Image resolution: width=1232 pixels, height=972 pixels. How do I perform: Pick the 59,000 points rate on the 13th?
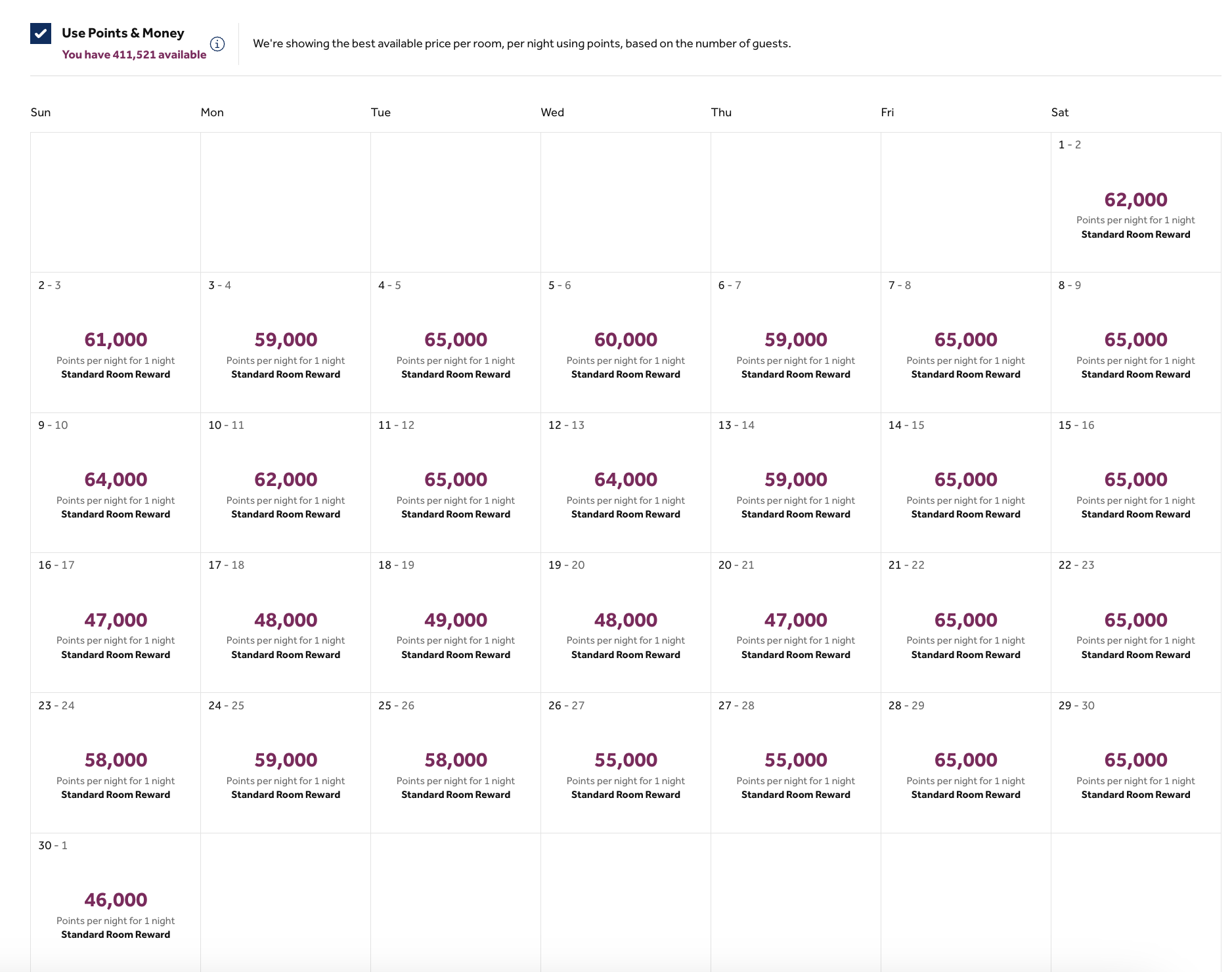(x=795, y=480)
